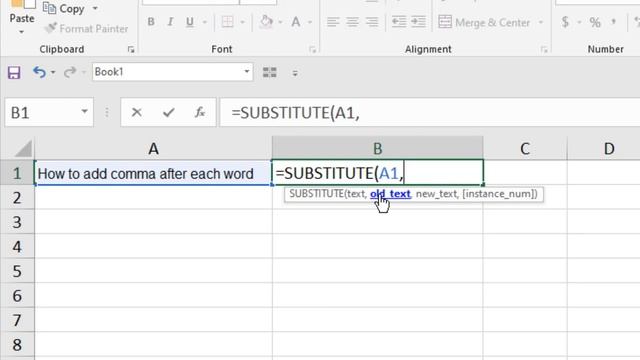Click instance_num argument in tooltip
Viewport: 640px width, 360px height.
click(500, 194)
